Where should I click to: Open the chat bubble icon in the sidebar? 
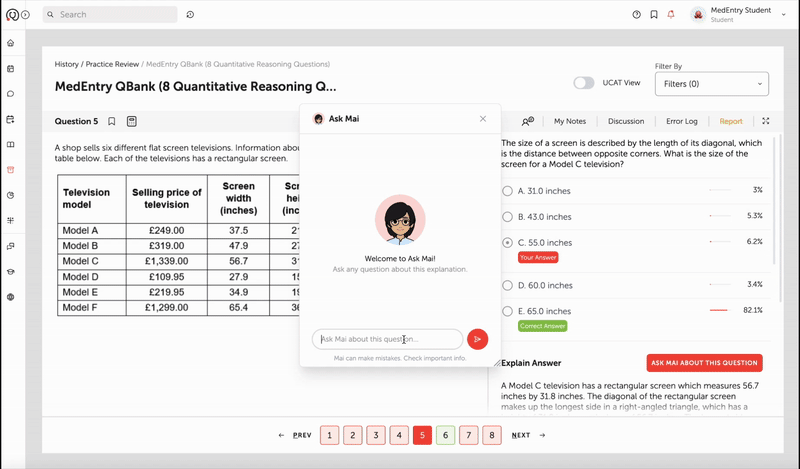(11, 94)
